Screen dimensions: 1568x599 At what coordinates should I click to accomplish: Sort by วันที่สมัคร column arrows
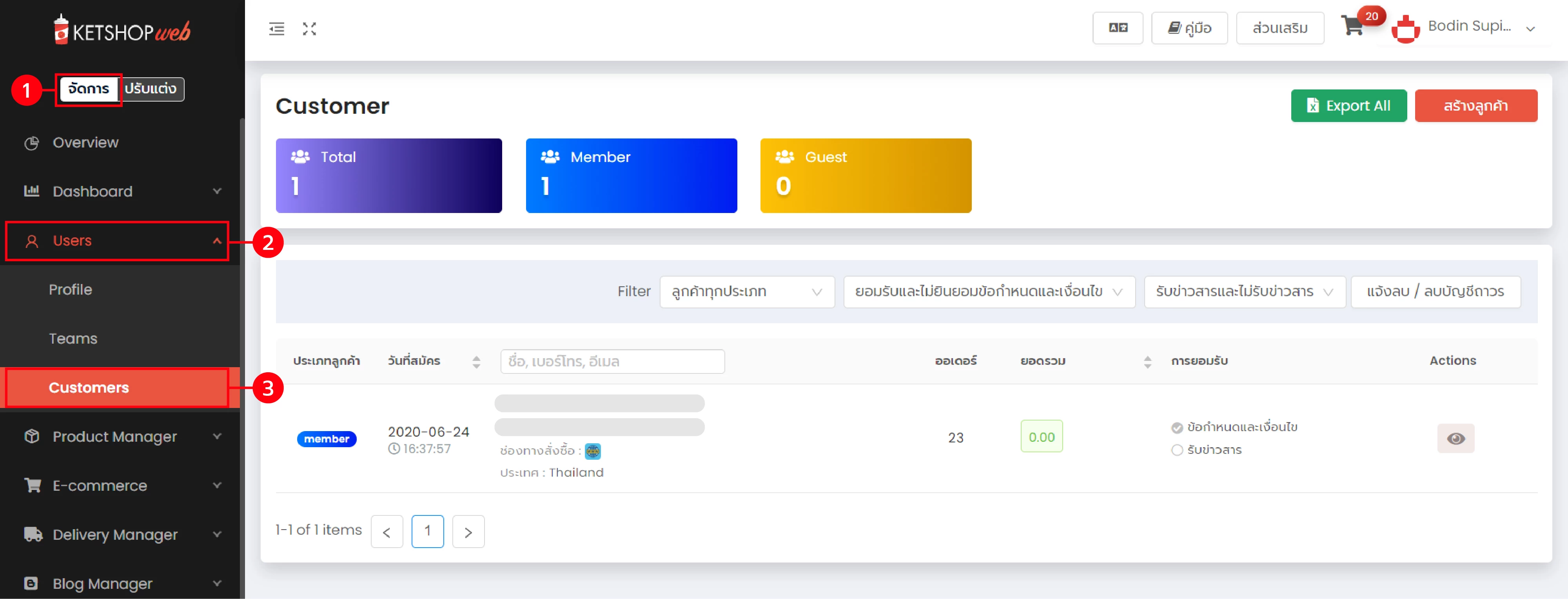point(476,362)
